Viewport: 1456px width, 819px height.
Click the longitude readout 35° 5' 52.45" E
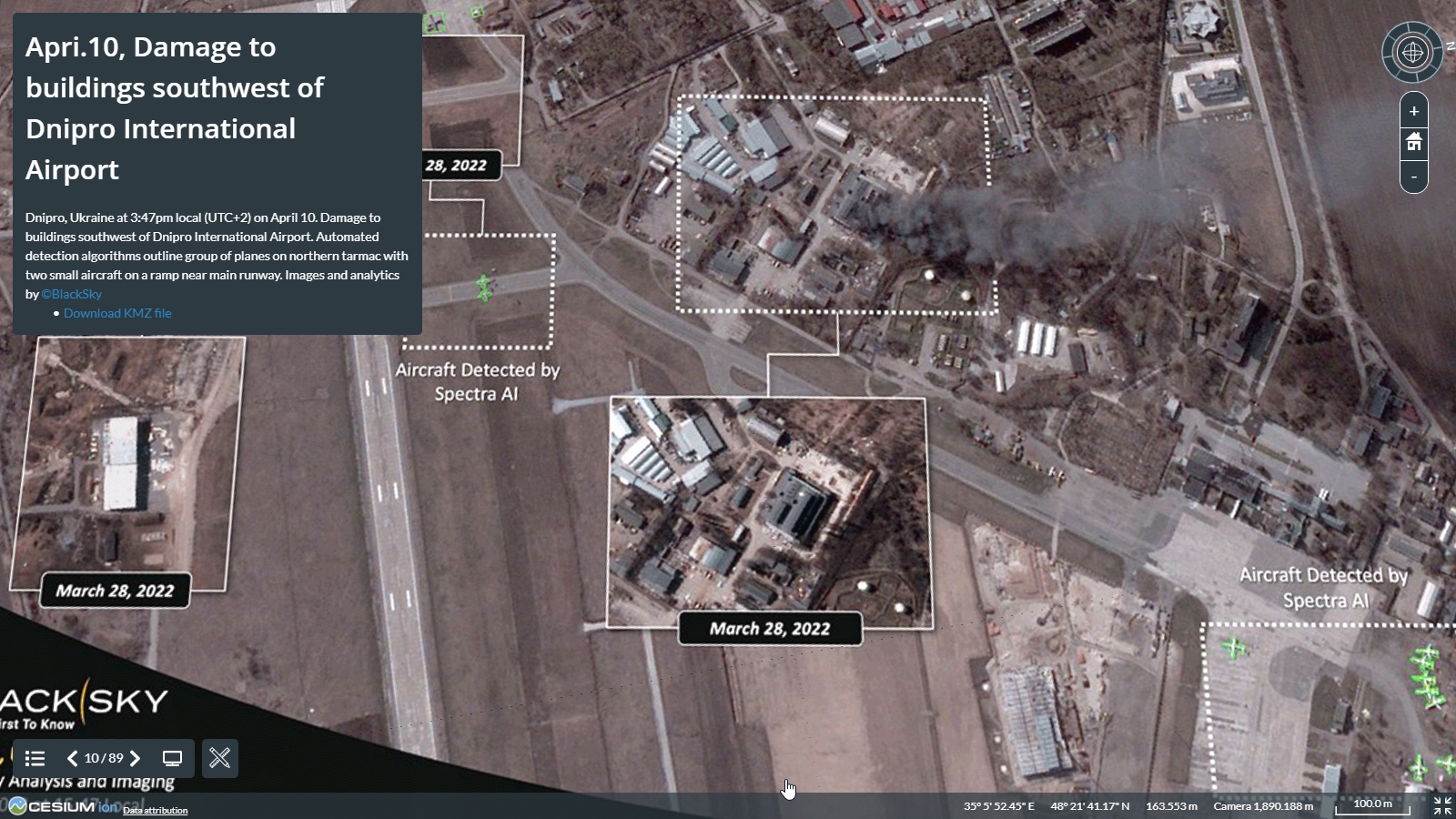click(x=998, y=806)
